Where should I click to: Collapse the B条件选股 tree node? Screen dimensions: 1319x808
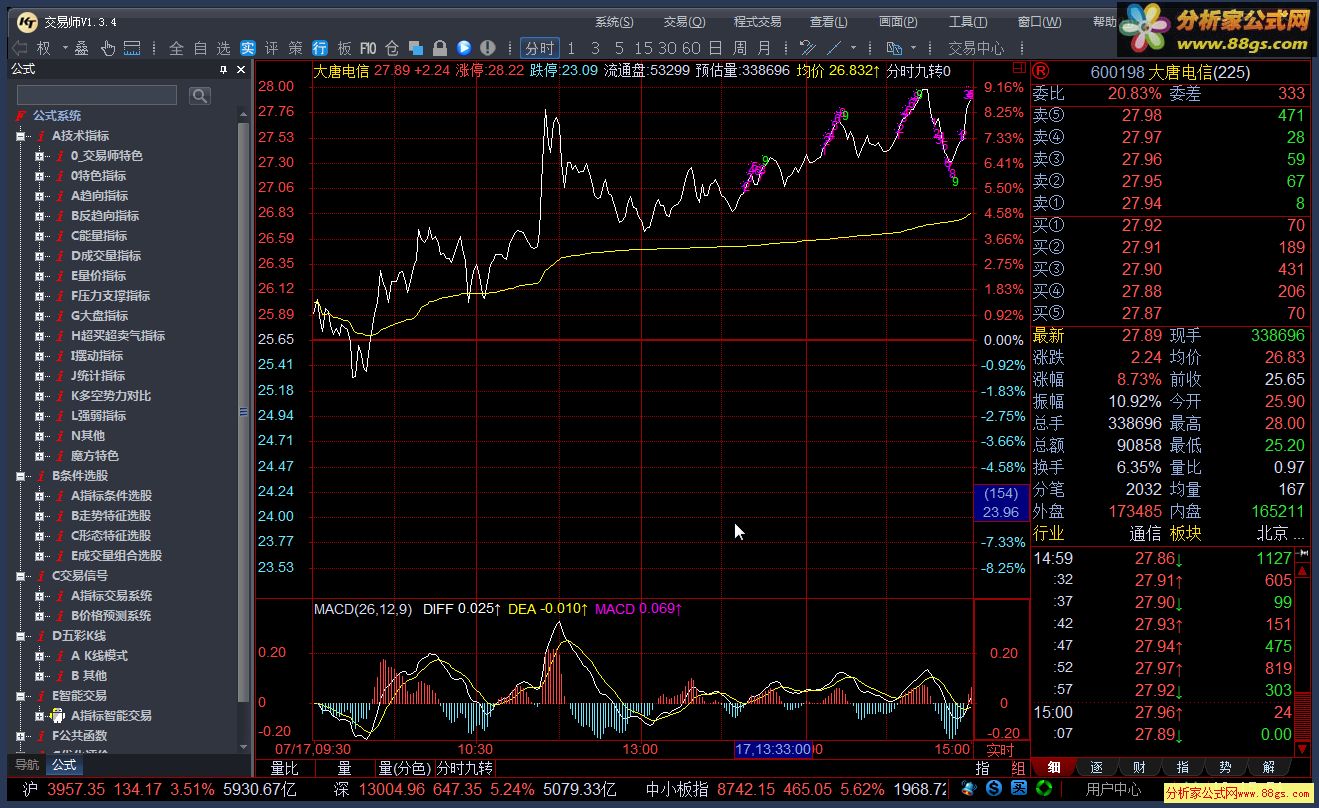[20, 476]
